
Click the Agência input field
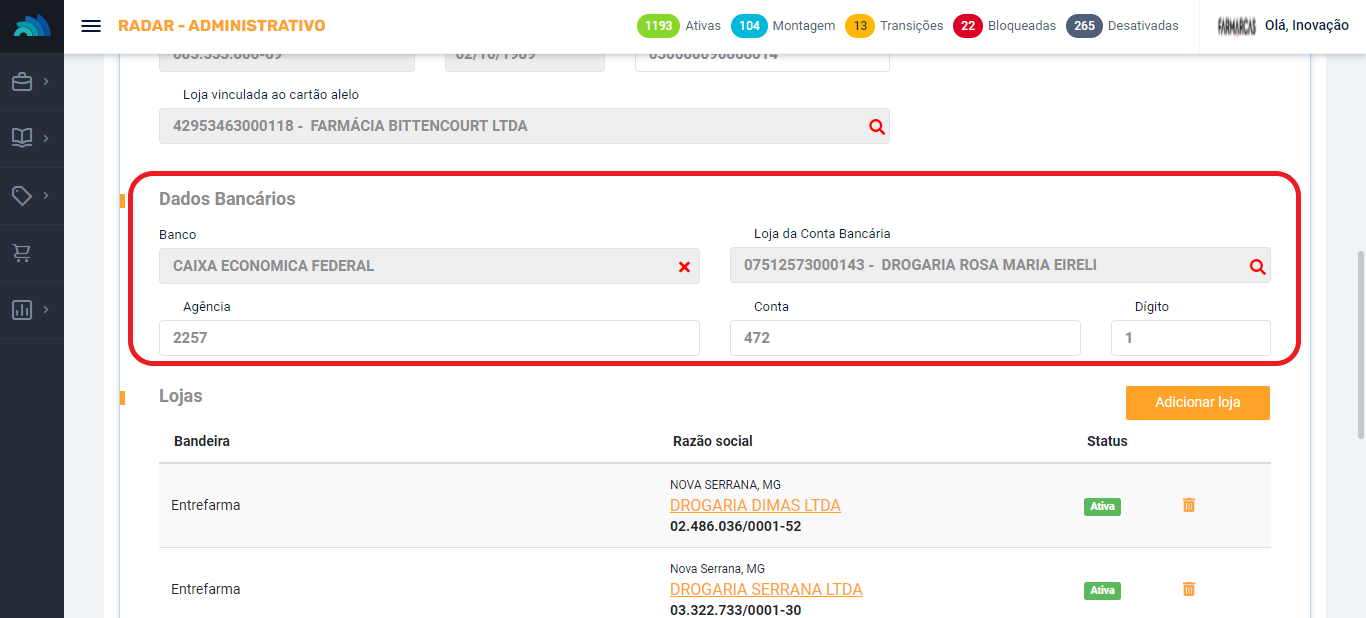click(429, 338)
